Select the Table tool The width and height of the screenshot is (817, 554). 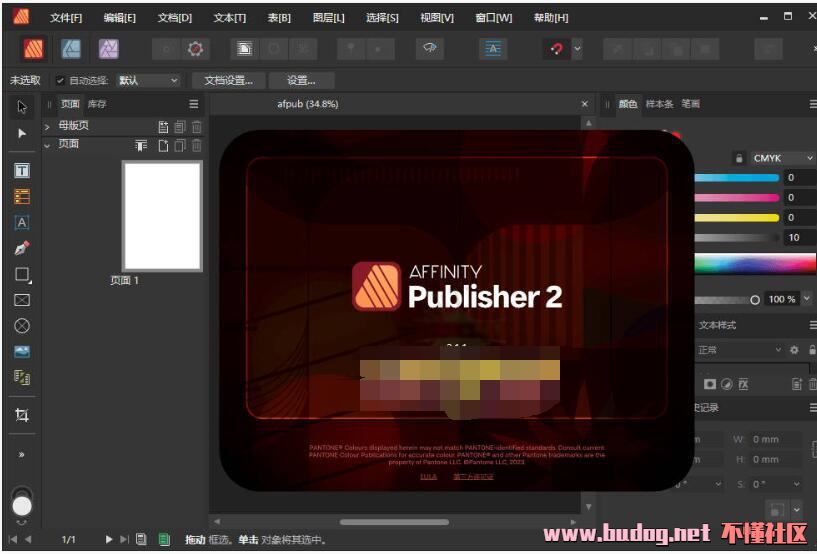(x=22, y=197)
